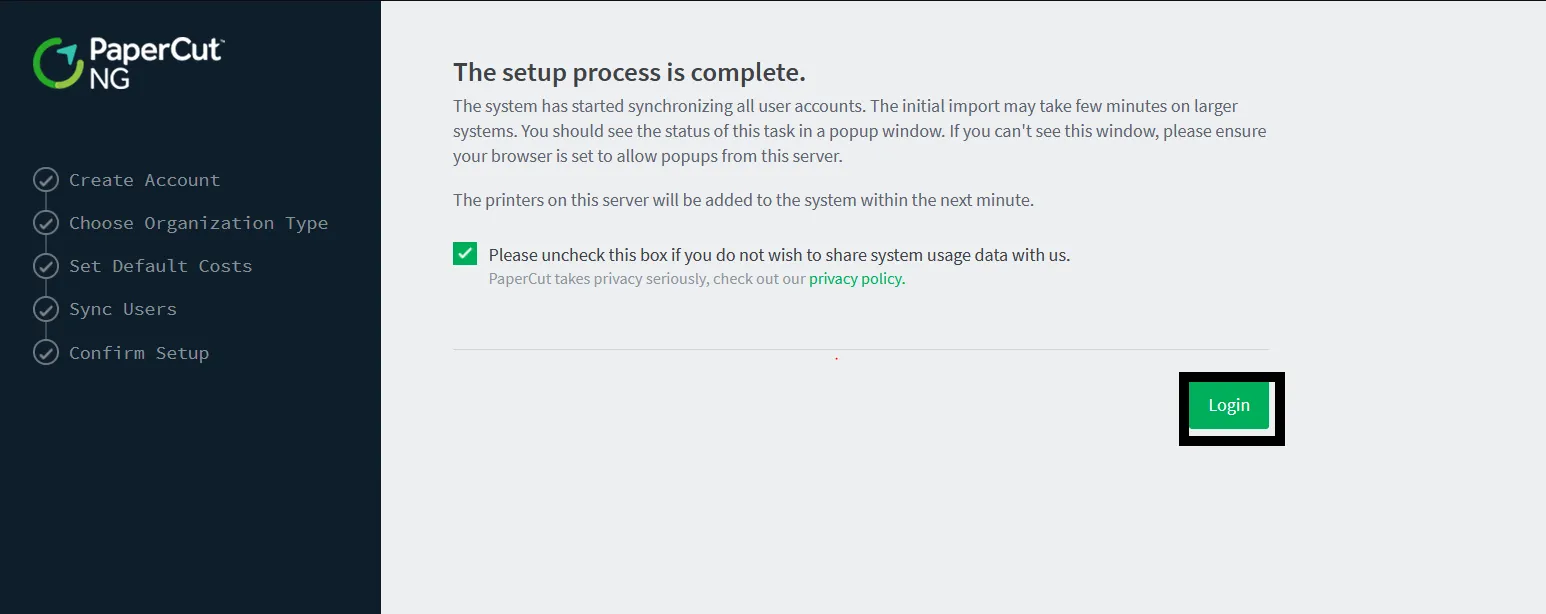The width and height of the screenshot is (1546, 614).
Task: Select the Sync Users step
Action: [122, 309]
